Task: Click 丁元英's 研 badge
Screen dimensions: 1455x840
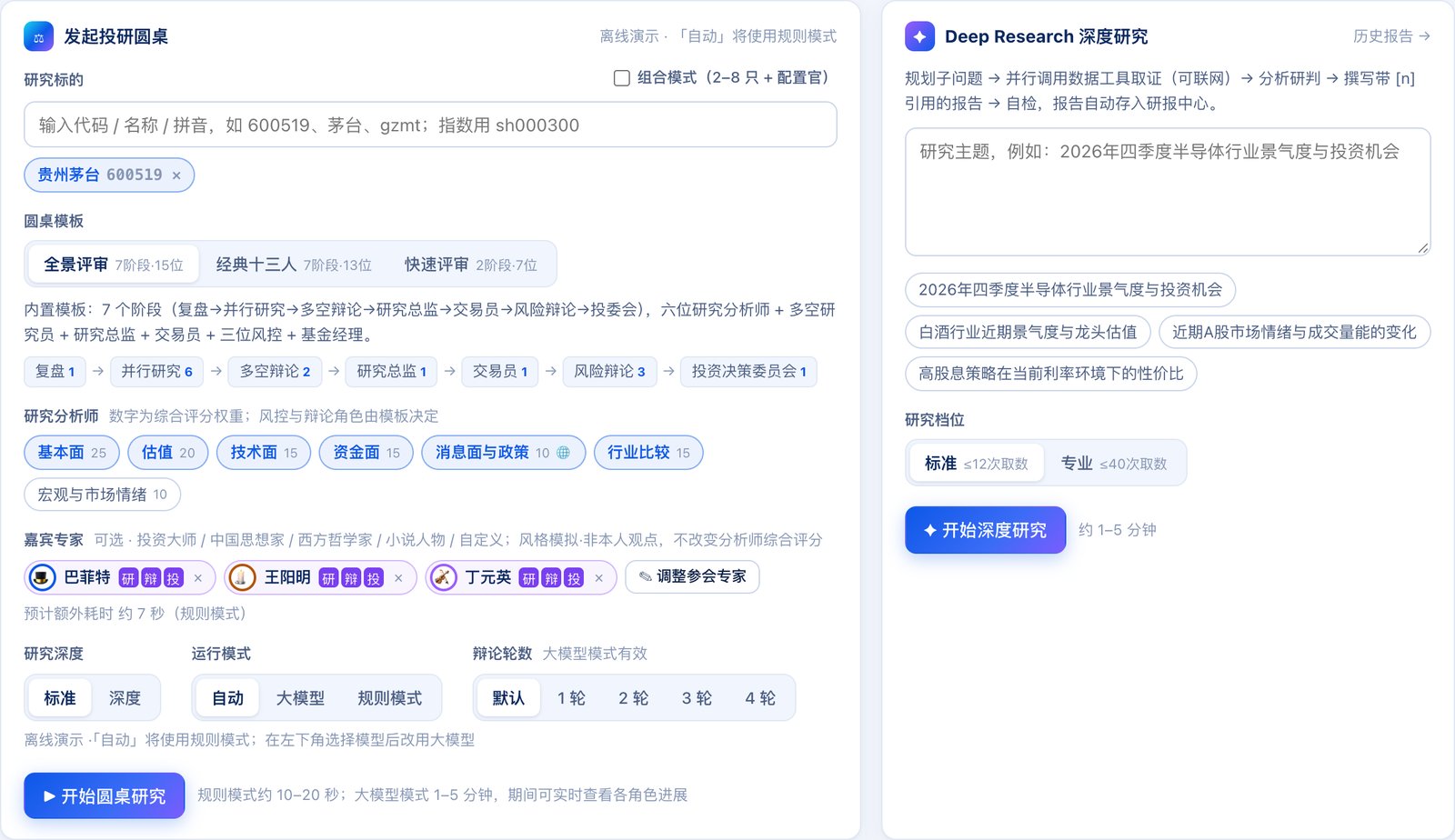Action: point(528,578)
